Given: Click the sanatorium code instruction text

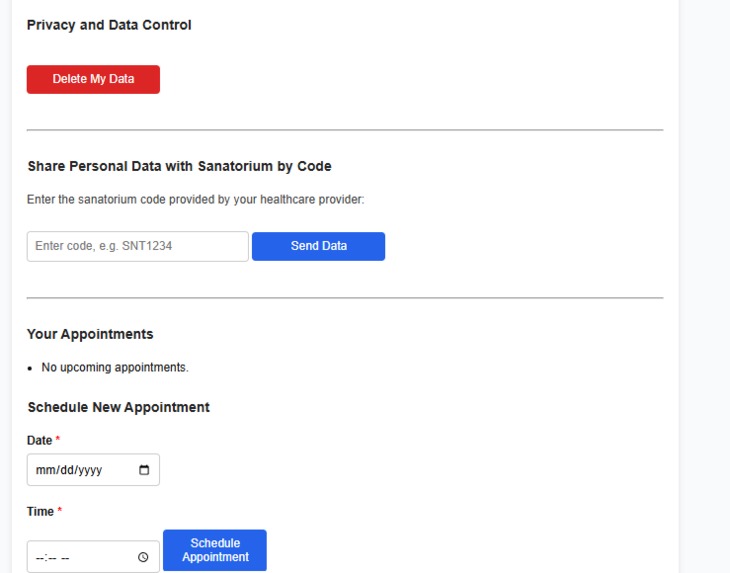Looking at the screenshot, I should (196, 200).
